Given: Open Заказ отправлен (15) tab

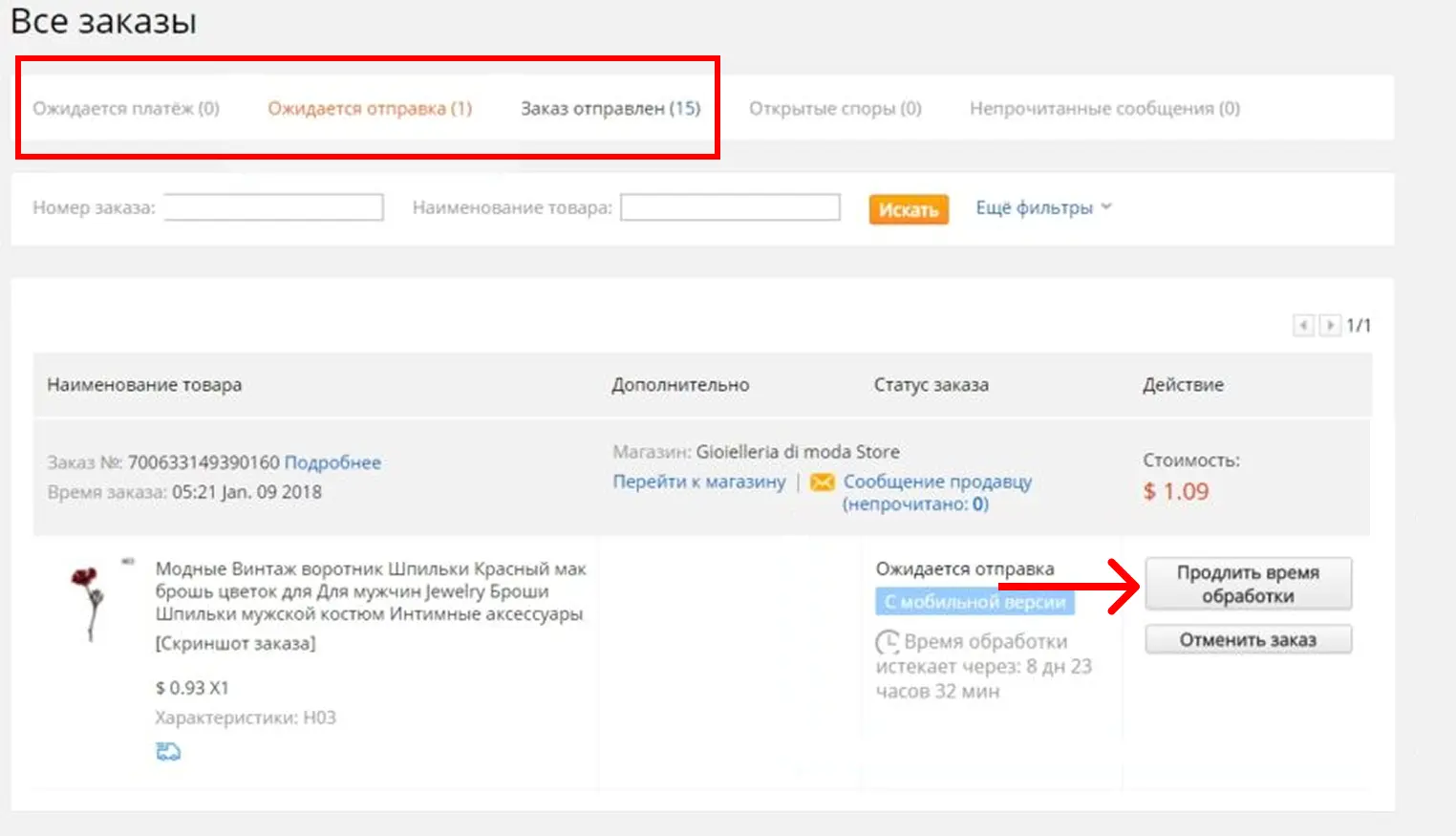Looking at the screenshot, I should 610,109.
